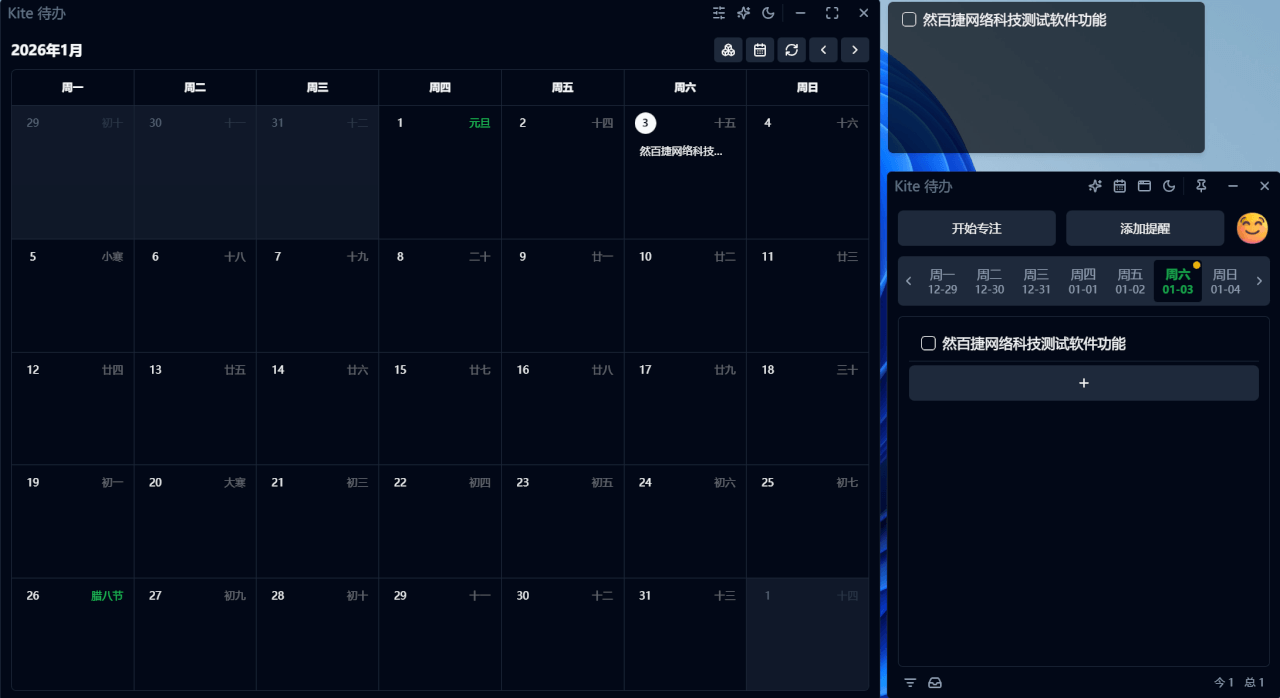Open settings sliders icon in calendar window
1280x698 pixels.
719,13
